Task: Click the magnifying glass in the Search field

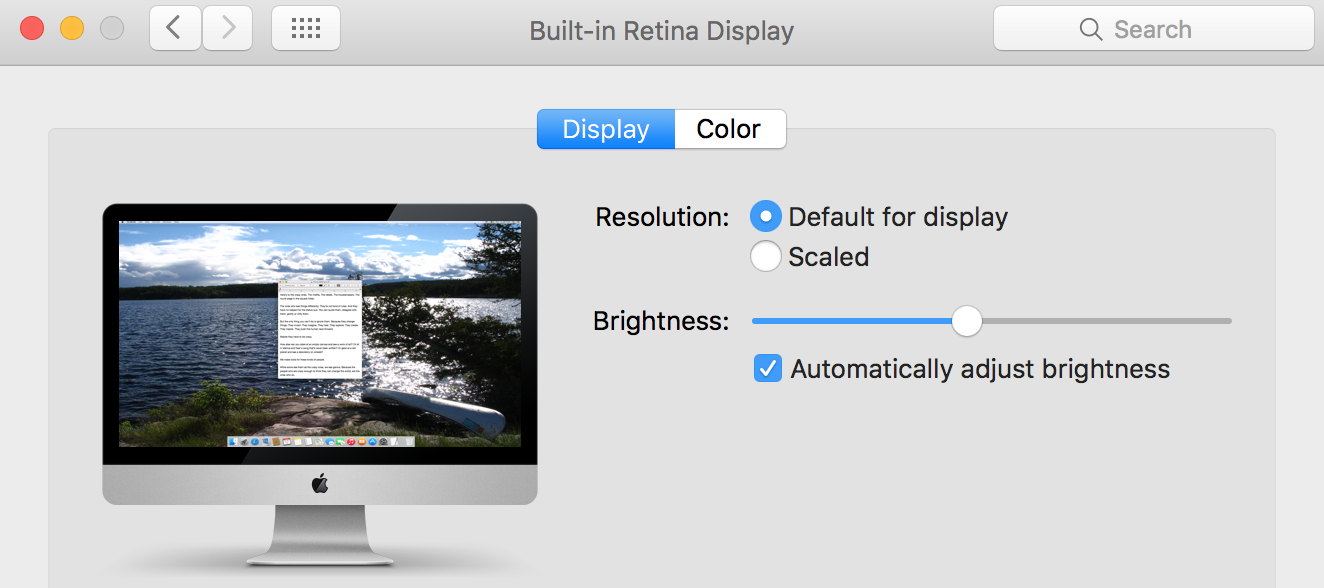Action: tap(1091, 29)
